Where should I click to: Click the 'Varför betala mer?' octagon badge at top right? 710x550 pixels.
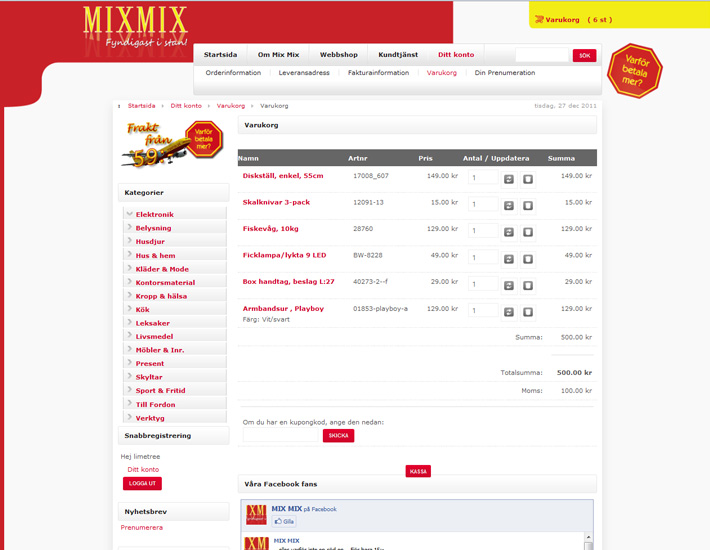point(634,71)
